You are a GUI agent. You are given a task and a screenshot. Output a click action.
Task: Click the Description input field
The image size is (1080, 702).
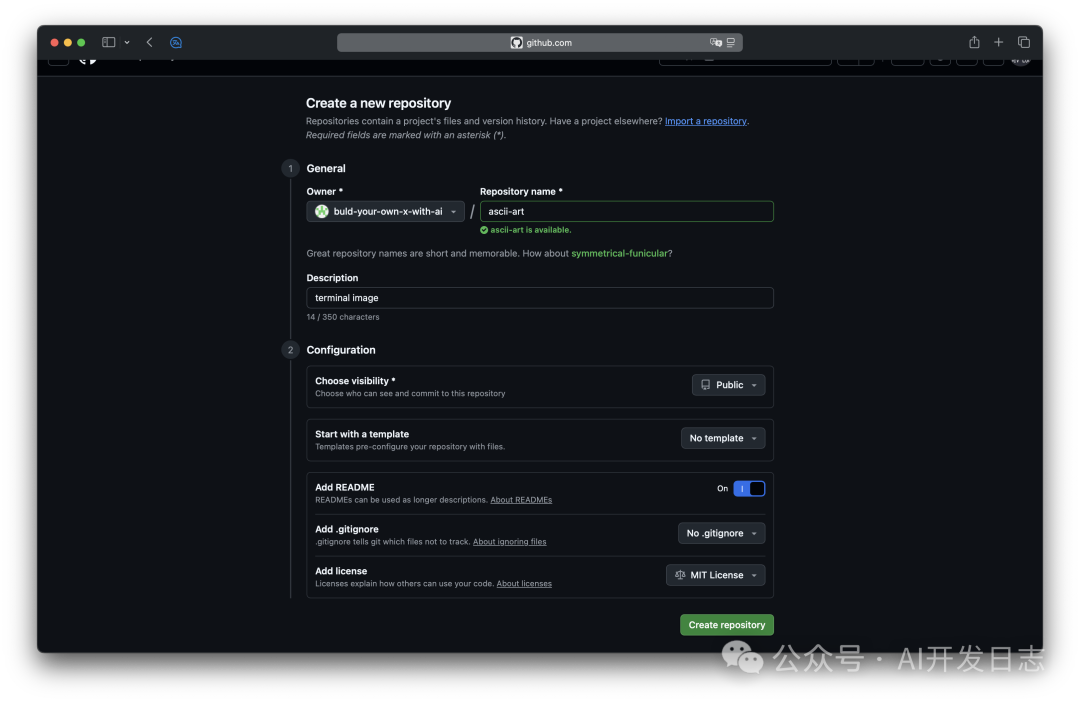tap(539, 298)
